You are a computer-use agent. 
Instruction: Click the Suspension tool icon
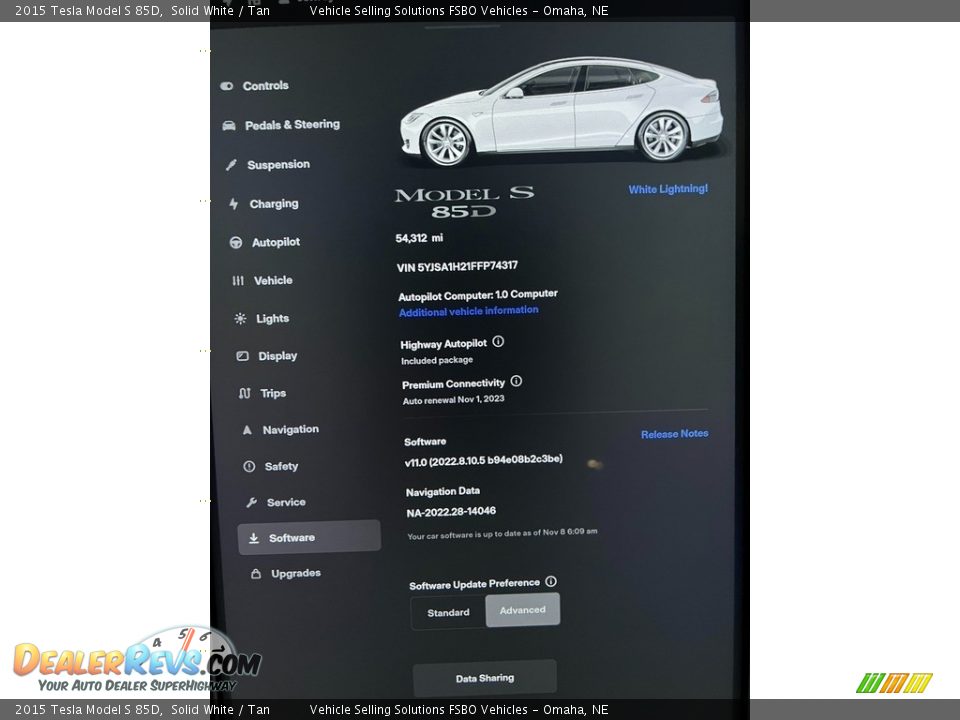(231, 165)
